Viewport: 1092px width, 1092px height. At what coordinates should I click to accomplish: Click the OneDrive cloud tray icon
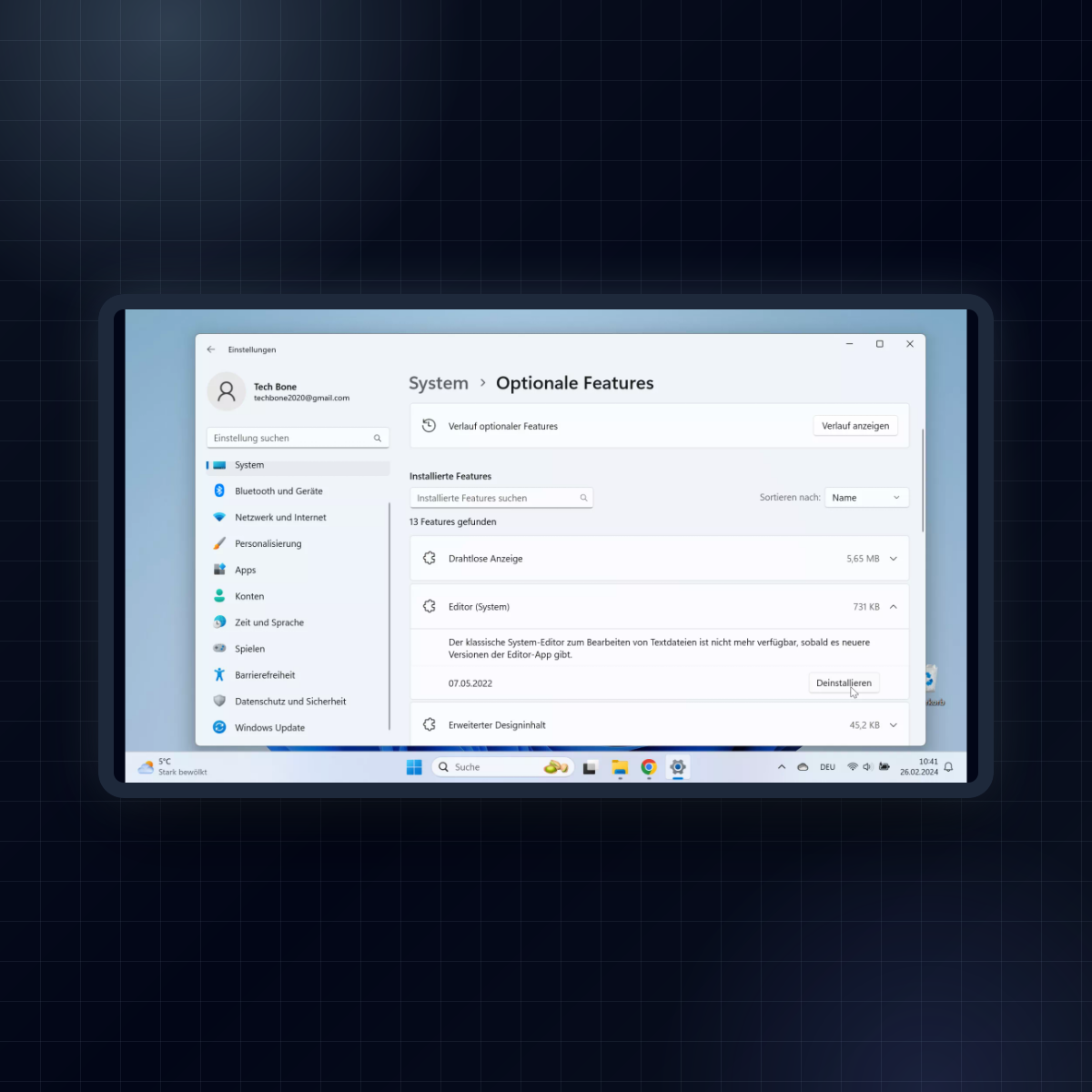[803, 767]
